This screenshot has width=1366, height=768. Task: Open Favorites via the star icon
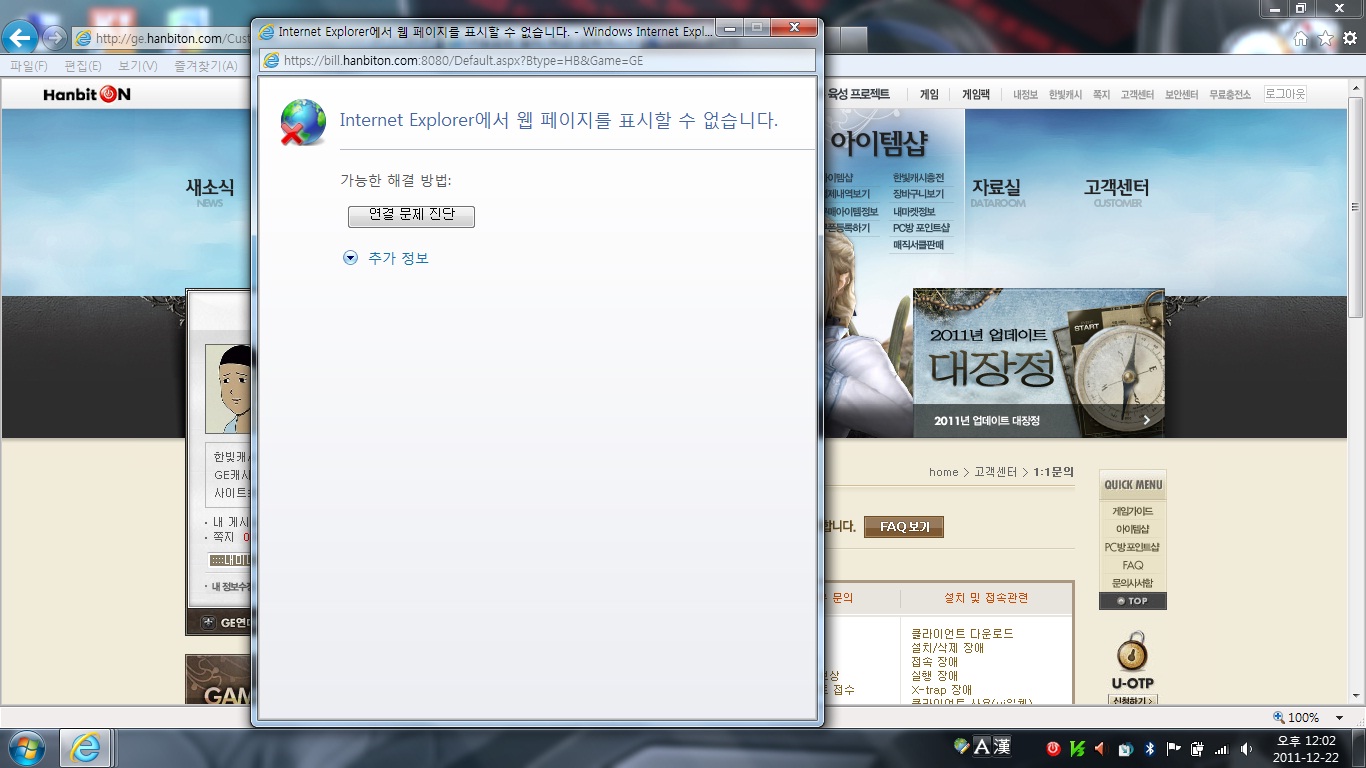[x=1325, y=38]
